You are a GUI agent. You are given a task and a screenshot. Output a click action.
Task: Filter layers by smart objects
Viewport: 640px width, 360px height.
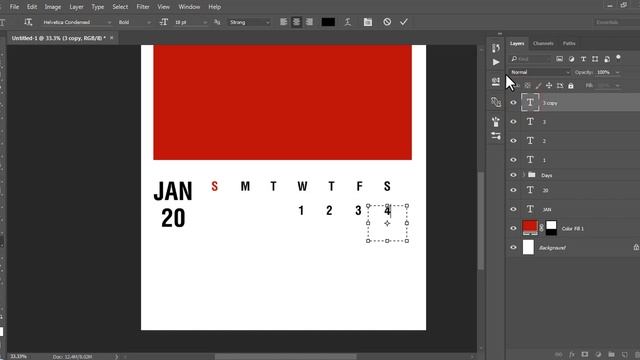pyautogui.click(x=607, y=59)
